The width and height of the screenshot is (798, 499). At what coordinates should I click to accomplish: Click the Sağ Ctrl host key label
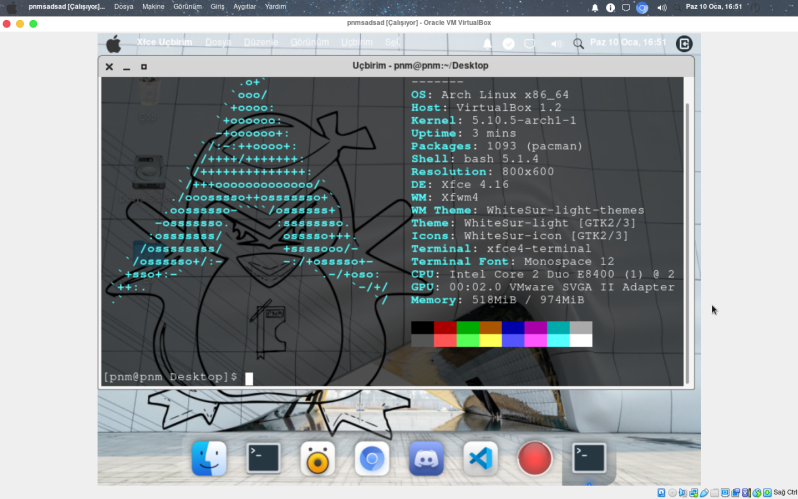(785, 492)
